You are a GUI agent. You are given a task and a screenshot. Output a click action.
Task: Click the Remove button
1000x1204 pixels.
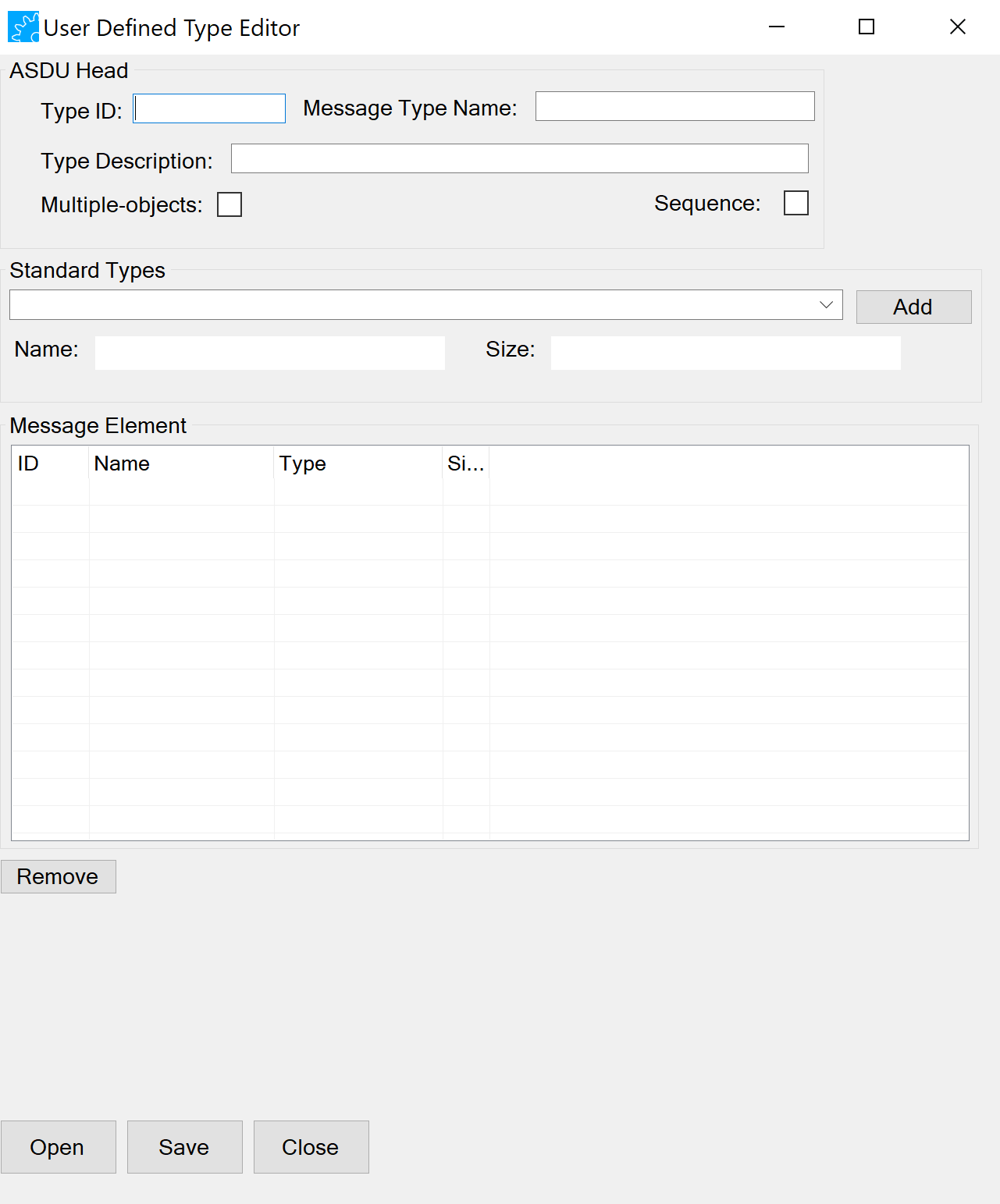[59, 876]
